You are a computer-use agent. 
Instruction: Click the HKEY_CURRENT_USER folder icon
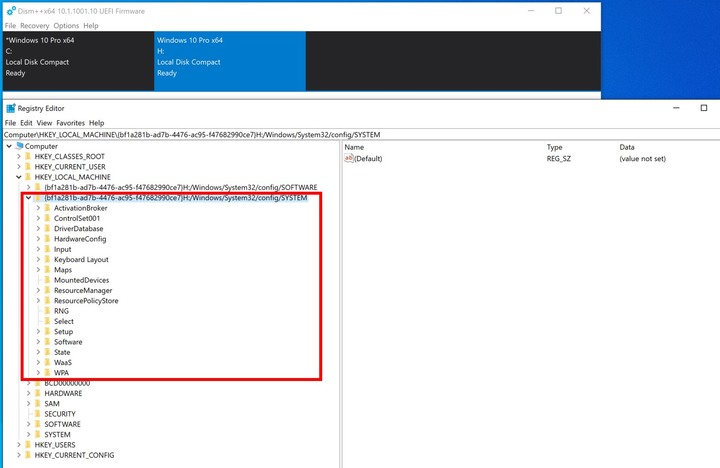pos(28,167)
